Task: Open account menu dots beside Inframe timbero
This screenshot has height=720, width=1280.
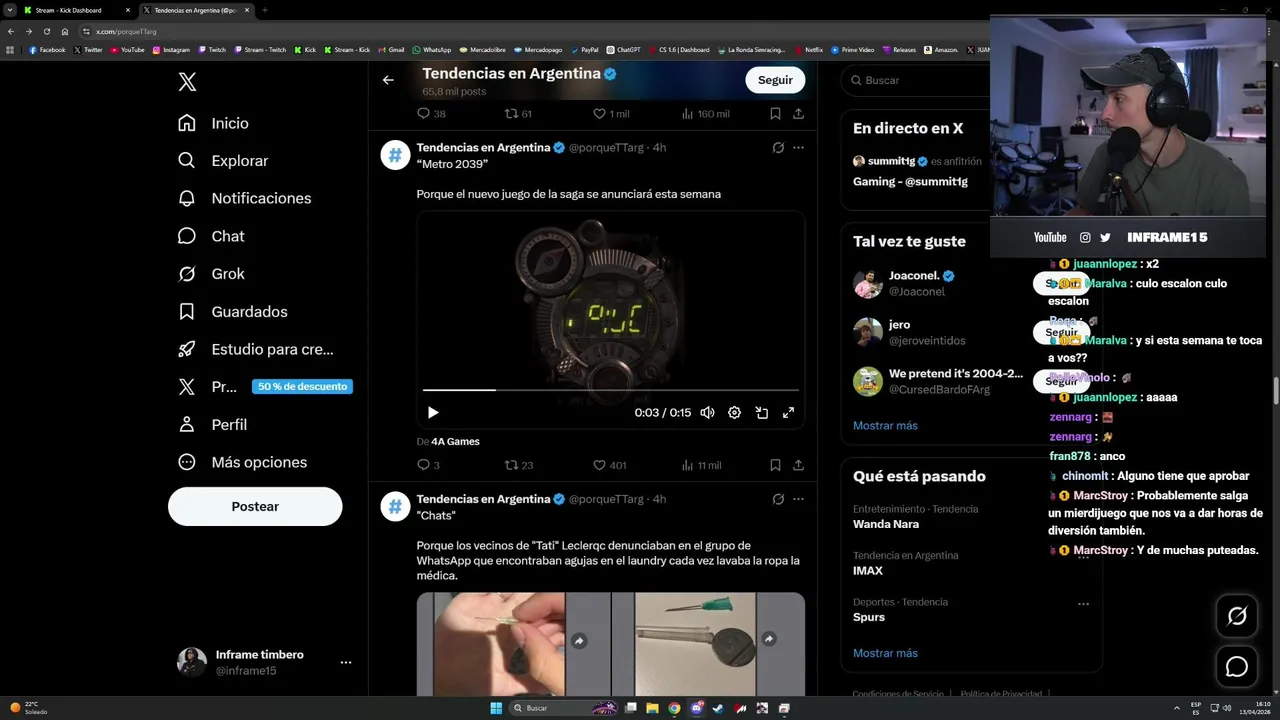Action: [346, 662]
